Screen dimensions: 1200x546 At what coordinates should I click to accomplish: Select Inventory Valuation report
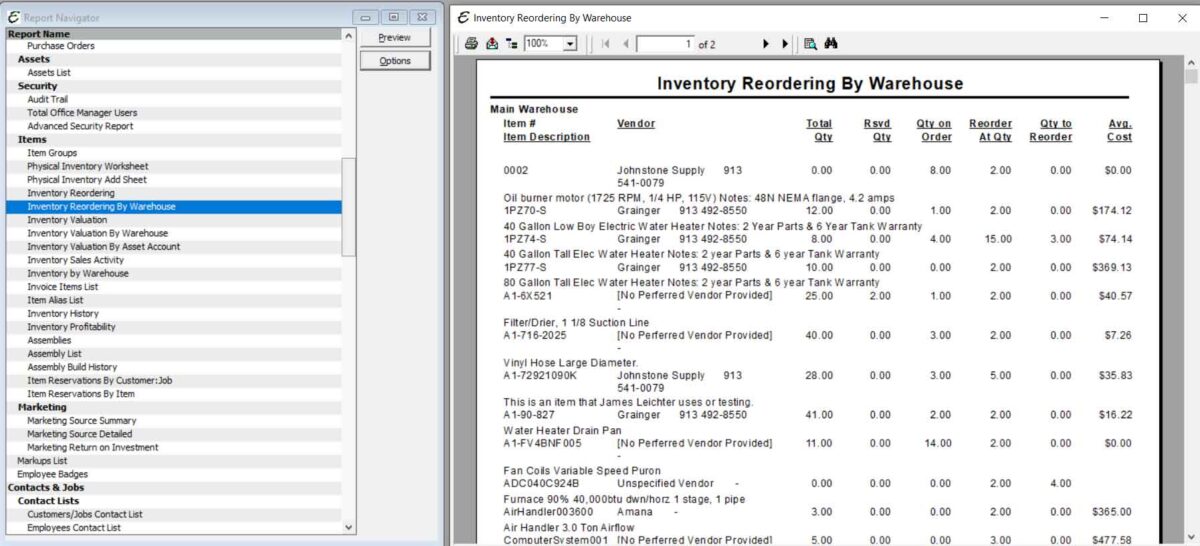(x=67, y=220)
